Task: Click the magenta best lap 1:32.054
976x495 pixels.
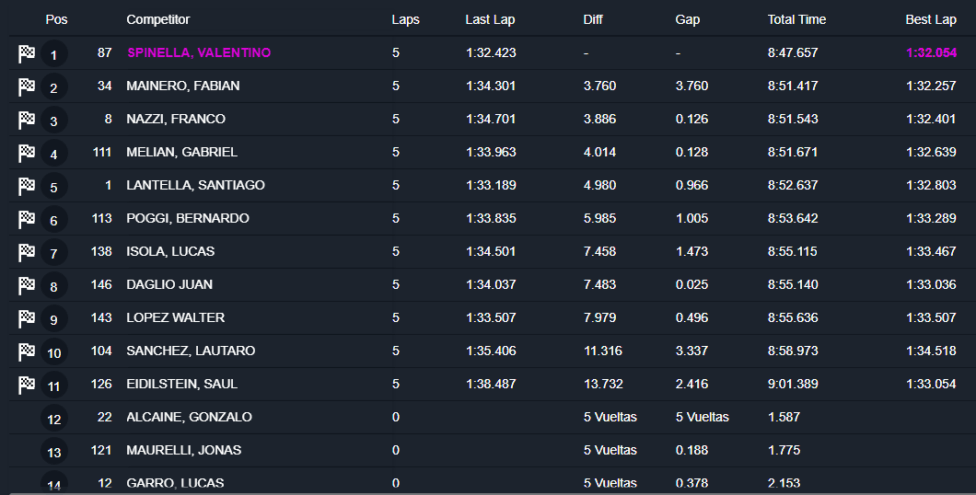Action: pyautogui.click(x=931, y=53)
